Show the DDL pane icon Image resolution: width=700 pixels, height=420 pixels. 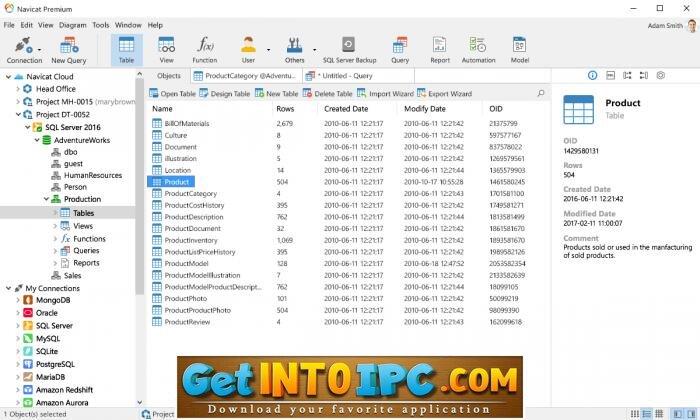coord(610,75)
